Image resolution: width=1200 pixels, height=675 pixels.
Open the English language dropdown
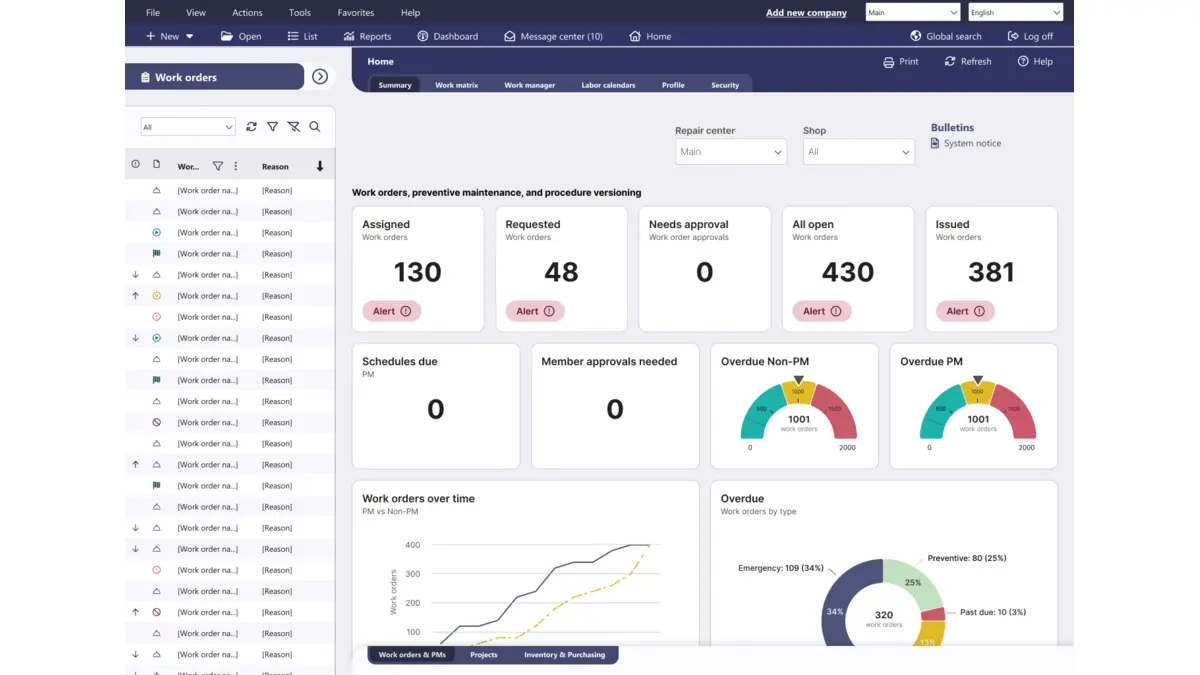pos(1015,13)
